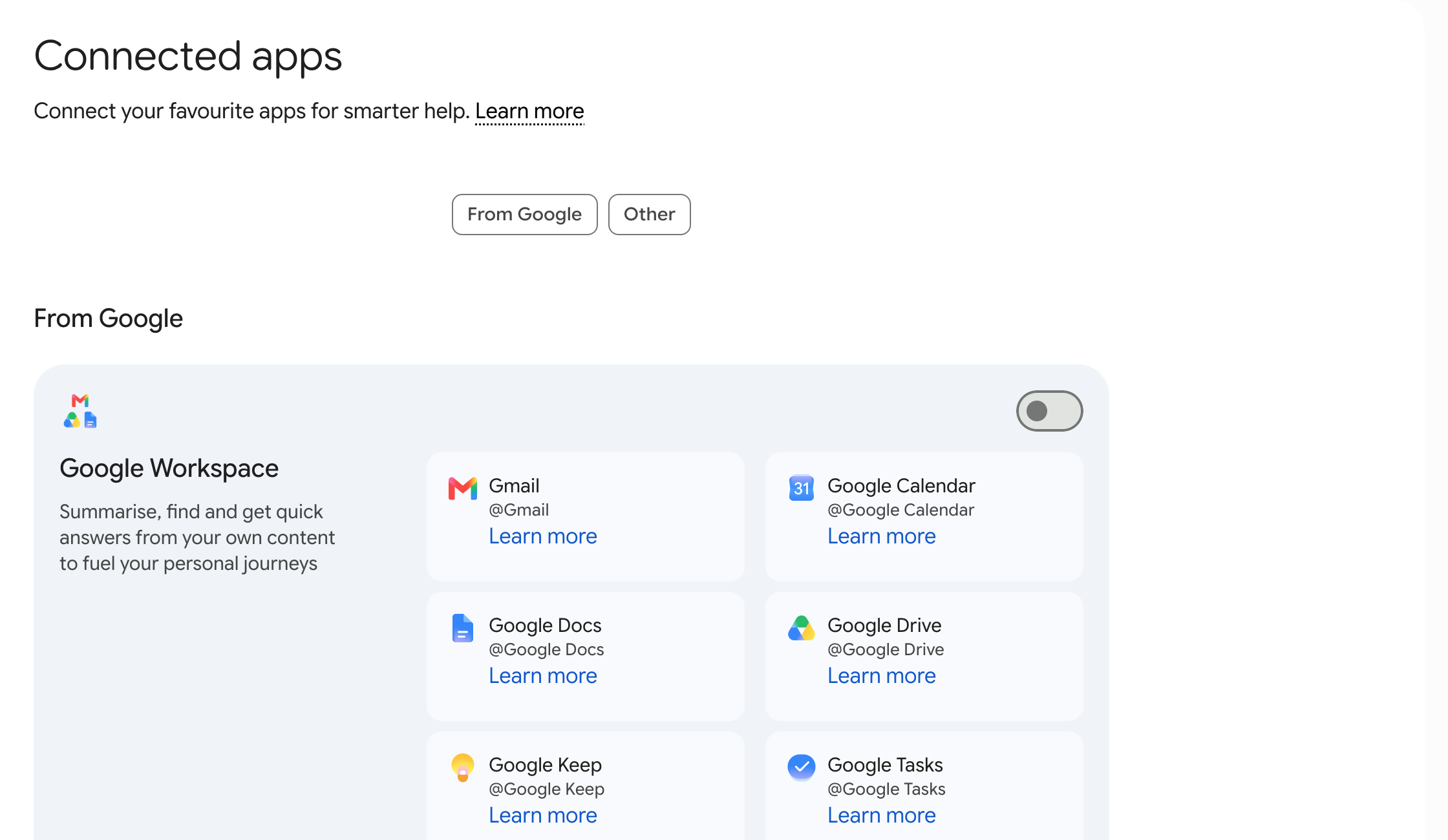Click the Google Docs card title

pyautogui.click(x=545, y=625)
